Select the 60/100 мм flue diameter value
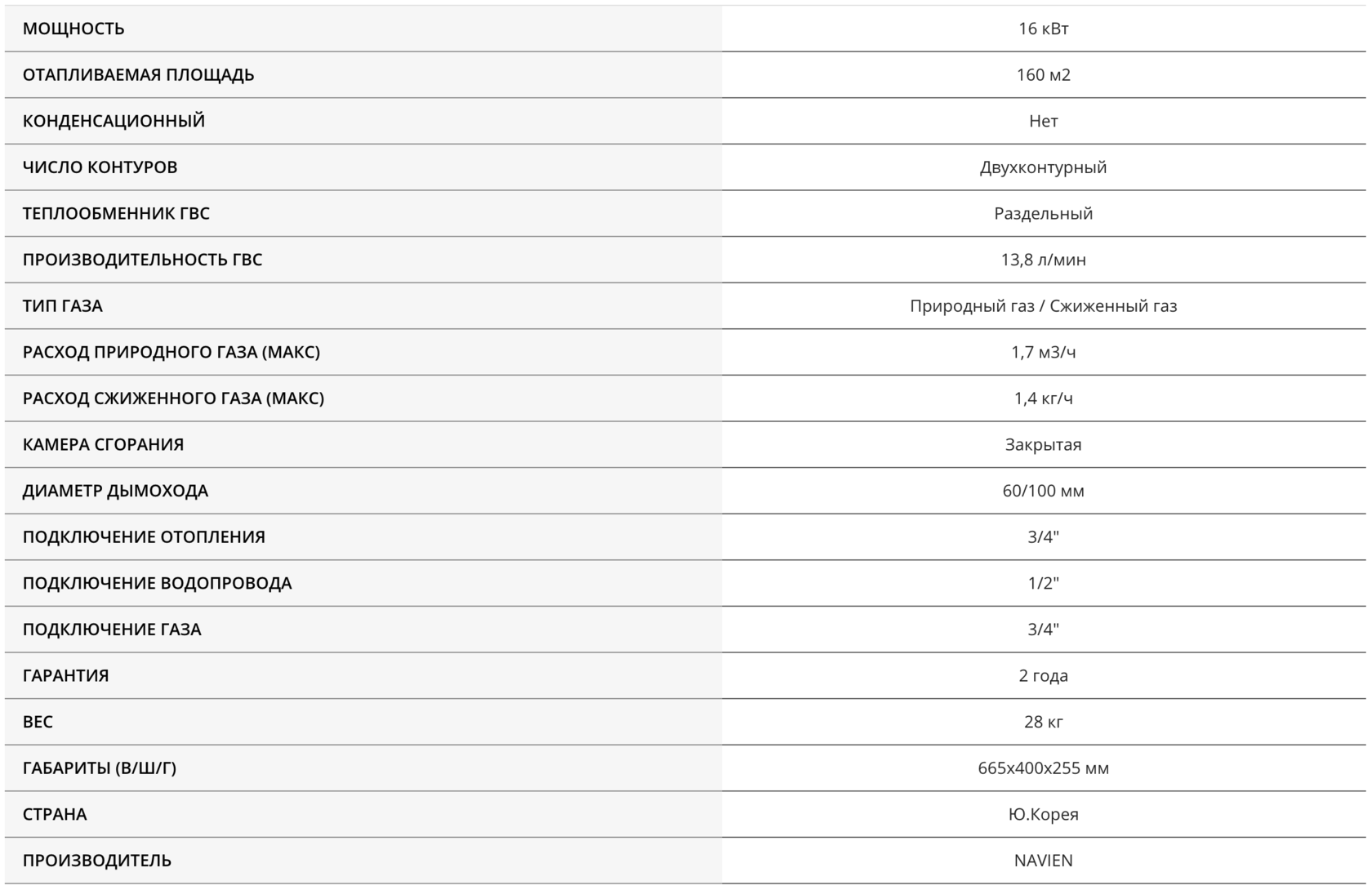The width and height of the screenshot is (1372, 890). 1043,491
